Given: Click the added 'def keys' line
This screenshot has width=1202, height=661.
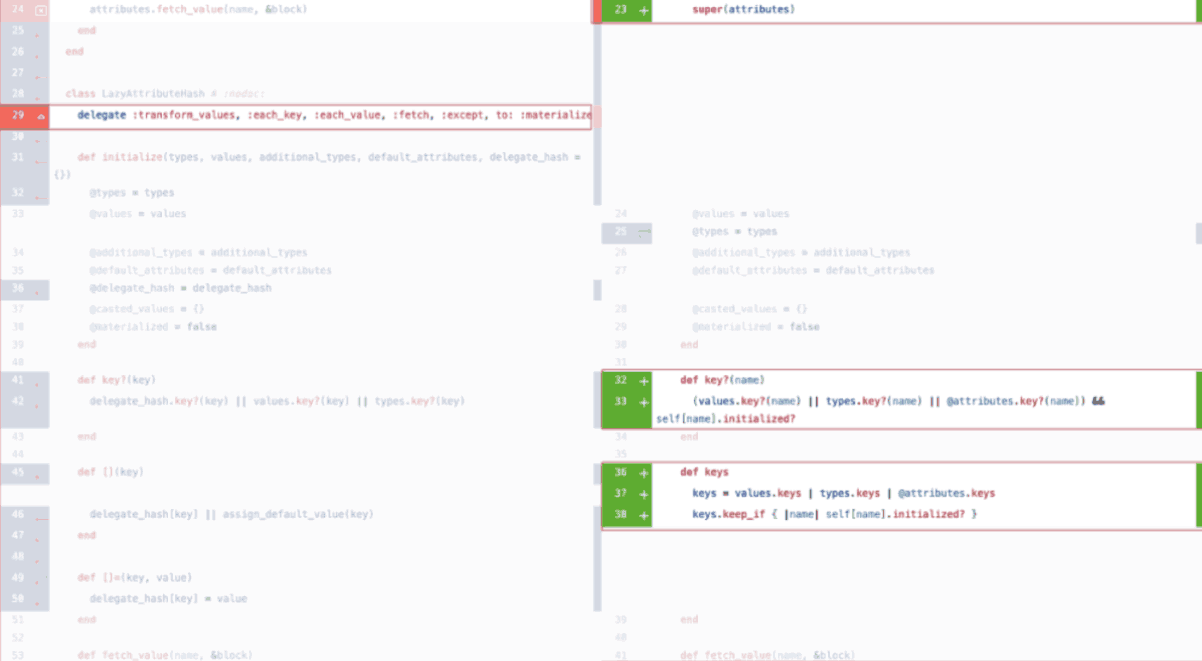Looking at the screenshot, I should (x=704, y=472).
